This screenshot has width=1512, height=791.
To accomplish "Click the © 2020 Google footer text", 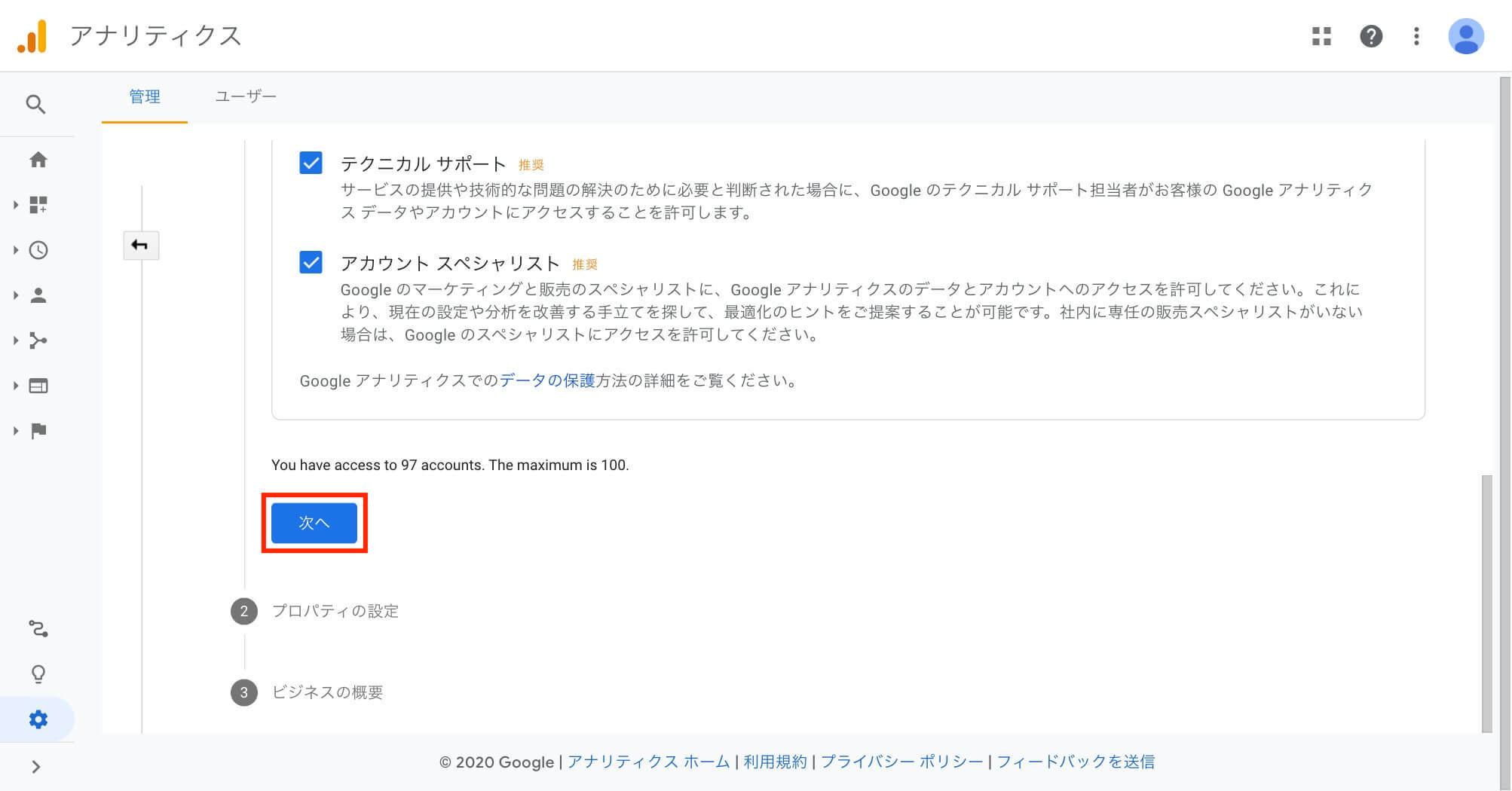I will (x=497, y=762).
